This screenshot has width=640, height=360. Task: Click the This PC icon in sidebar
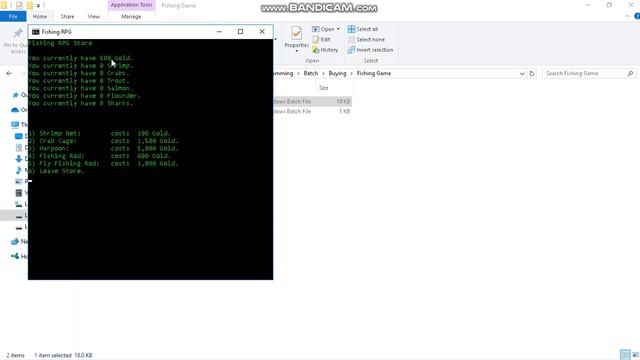pyautogui.click(x=15, y=124)
